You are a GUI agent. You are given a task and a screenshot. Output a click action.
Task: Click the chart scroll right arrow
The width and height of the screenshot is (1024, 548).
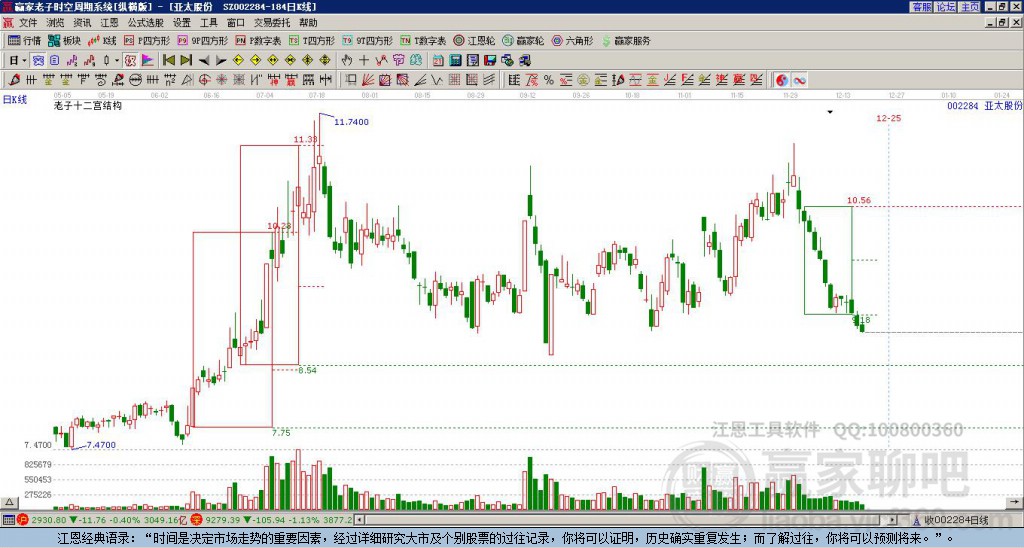(1014, 502)
